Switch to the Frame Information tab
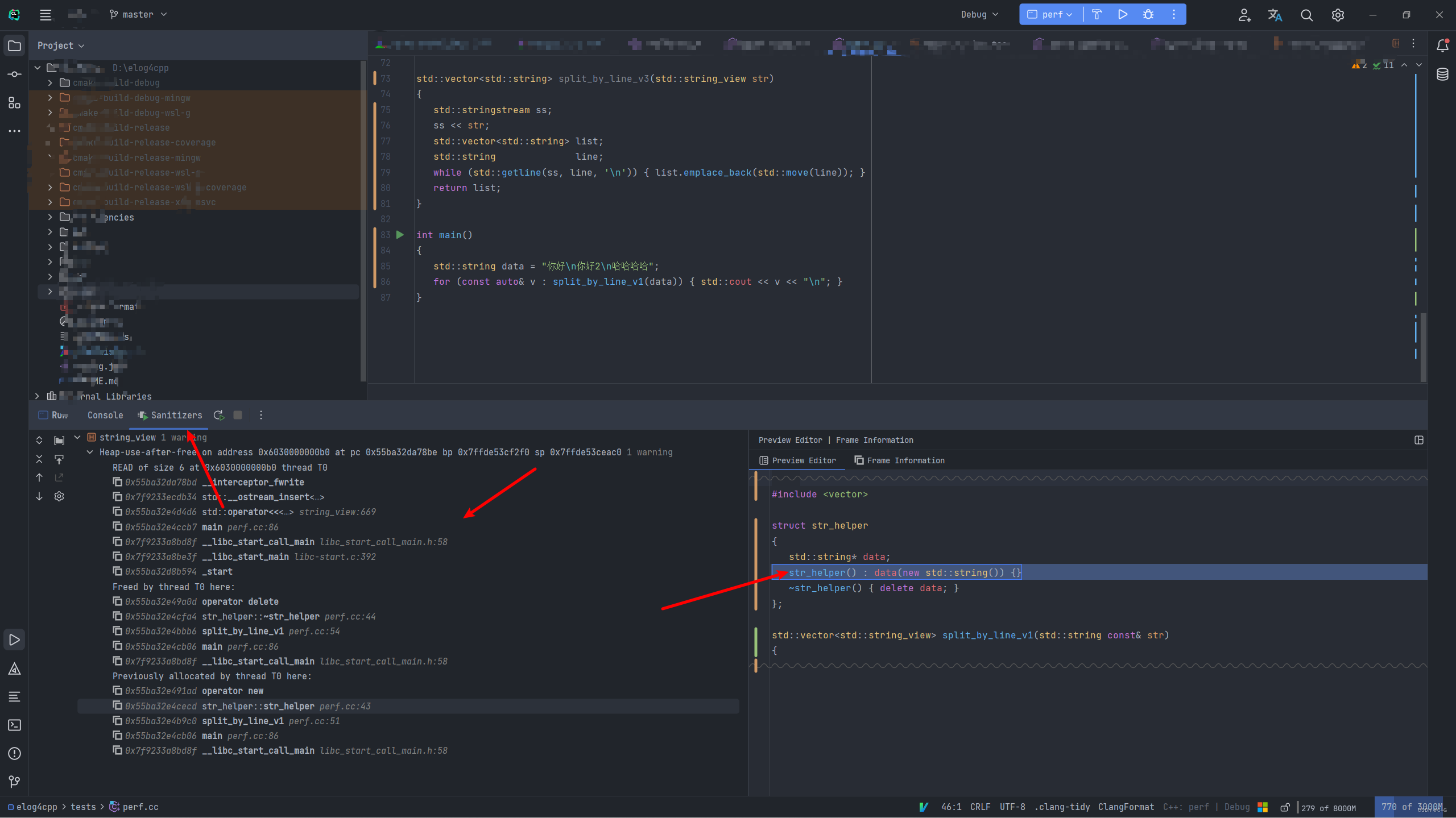 pos(899,460)
